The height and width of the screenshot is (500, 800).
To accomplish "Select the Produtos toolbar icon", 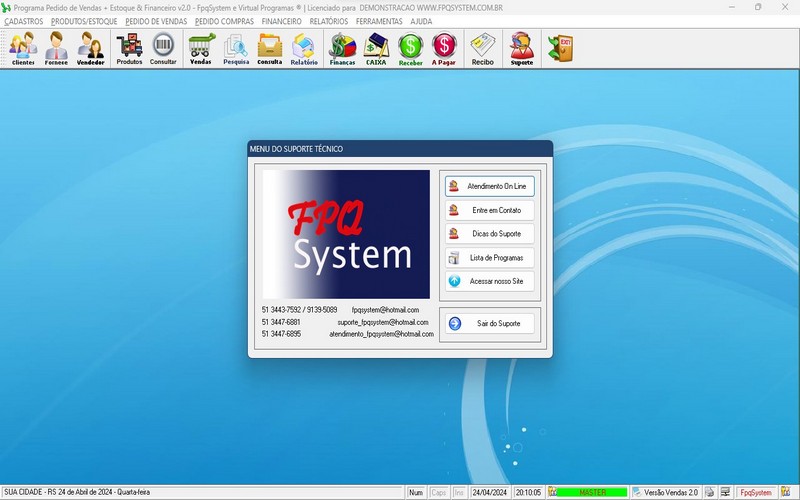I will point(129,48).
